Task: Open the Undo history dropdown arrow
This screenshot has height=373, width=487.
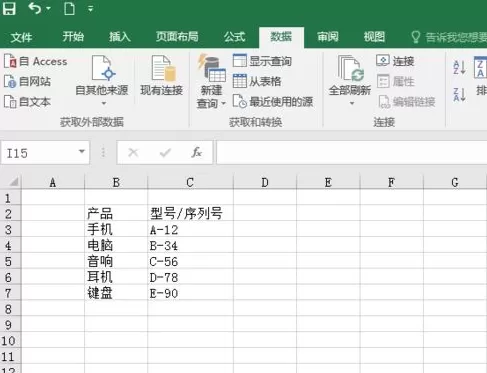Action: tap(49, 8)
